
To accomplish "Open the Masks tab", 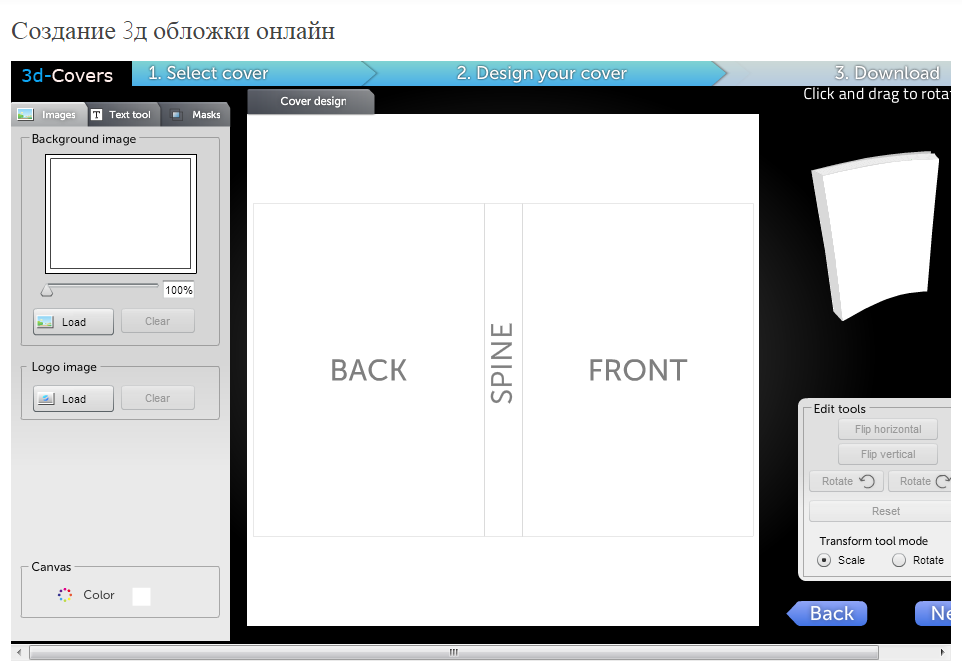I will click(x=196, y=115).
